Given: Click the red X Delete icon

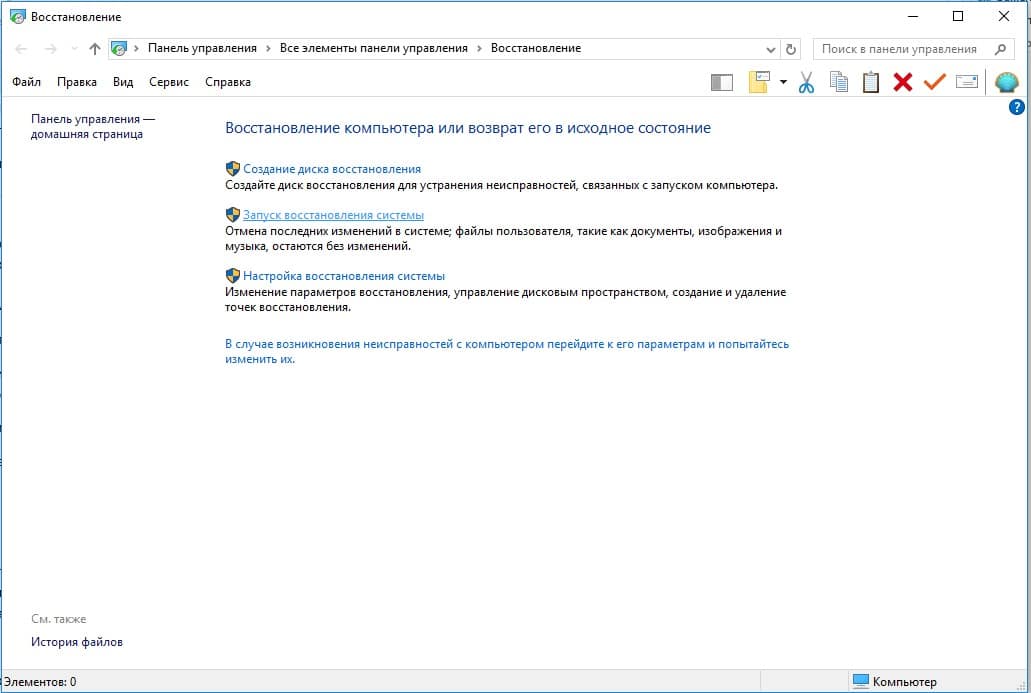Looking at the screenshot, I should point(903,83).
